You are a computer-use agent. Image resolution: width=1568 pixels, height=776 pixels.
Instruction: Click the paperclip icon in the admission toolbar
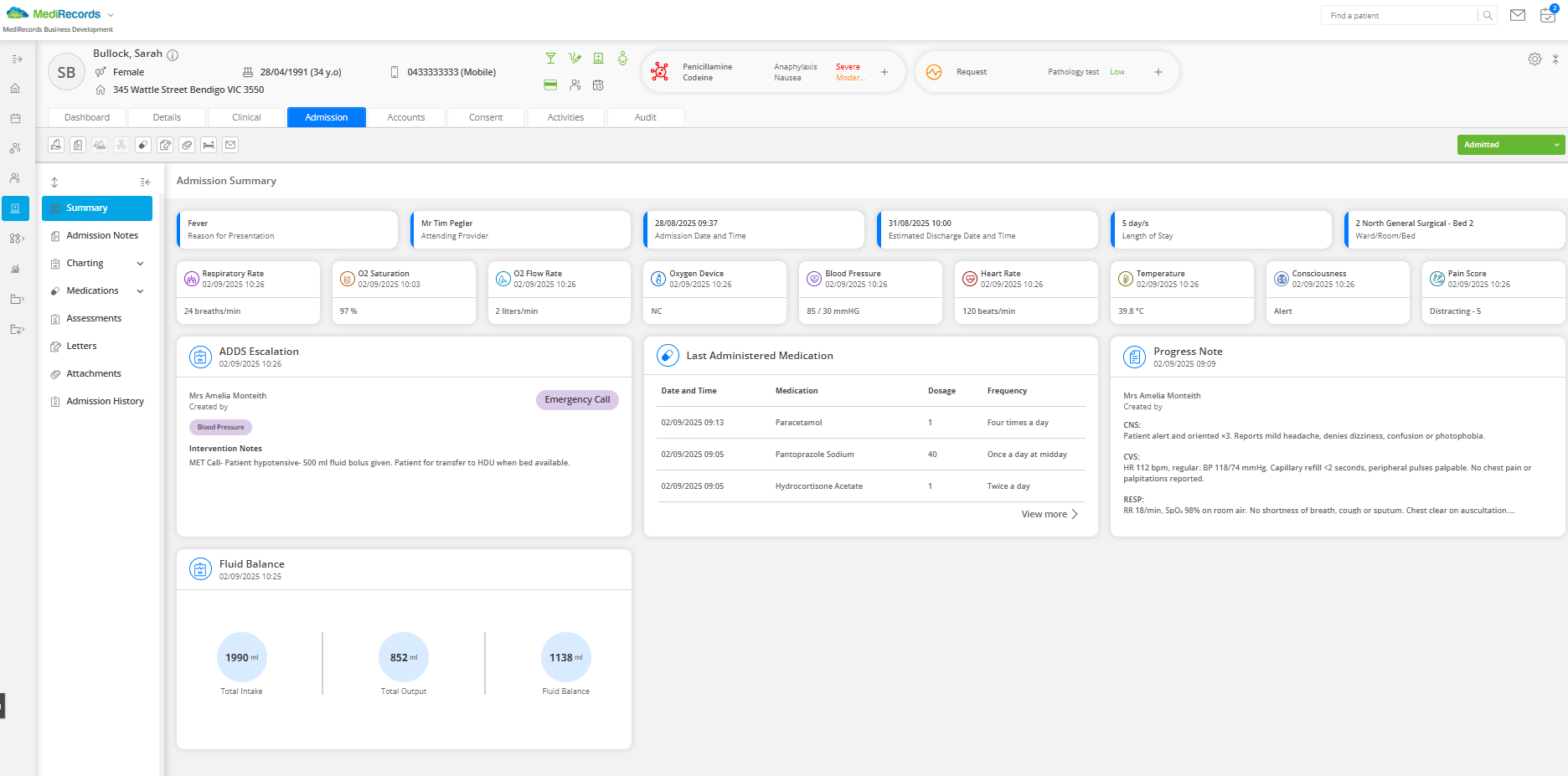tap(187, 145)
